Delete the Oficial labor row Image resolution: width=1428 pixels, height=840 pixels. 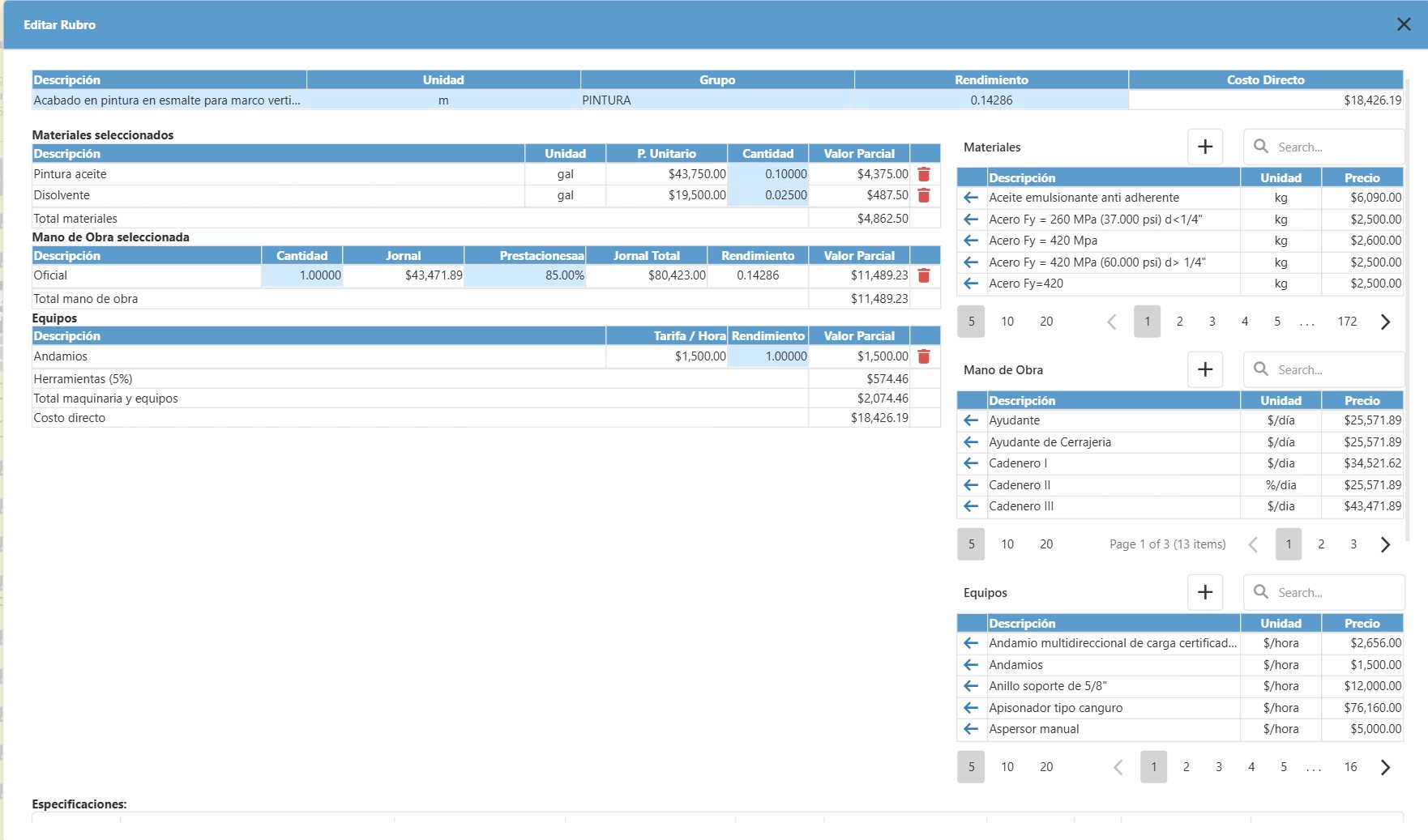pos(923,275)
